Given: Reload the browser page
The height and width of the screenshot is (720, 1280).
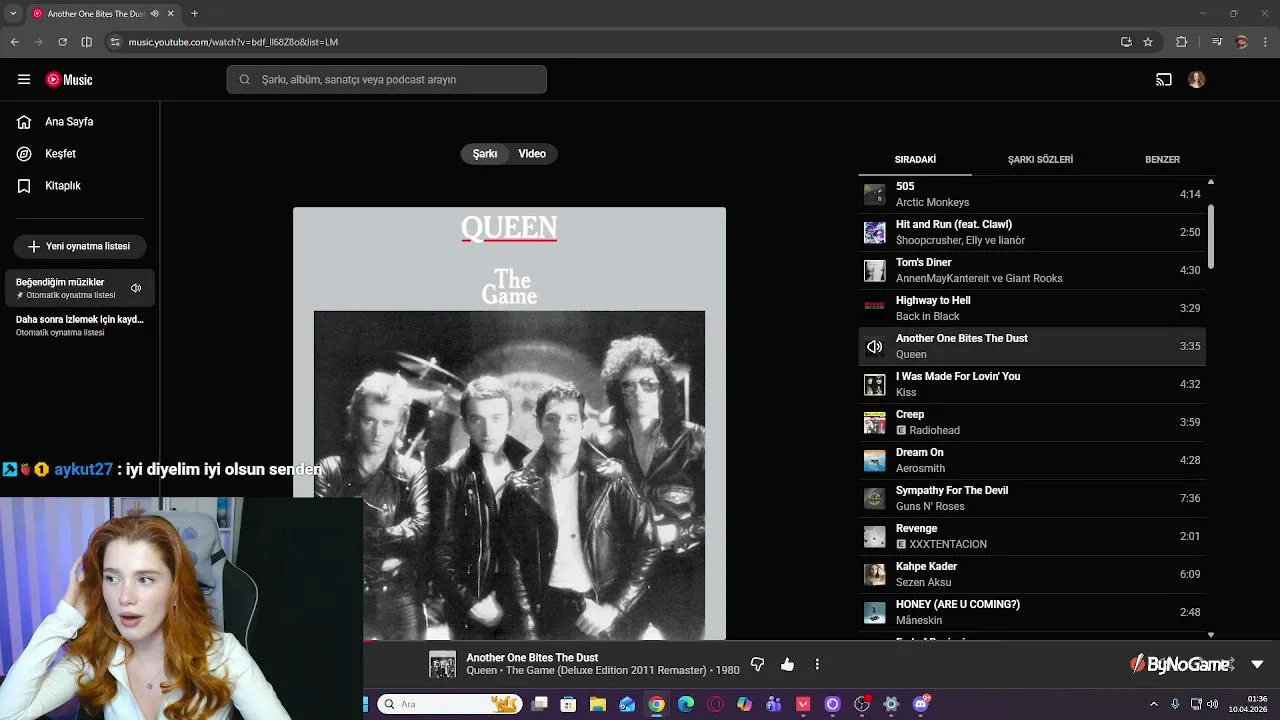Looking at the screenshot, I should pyautogui.click(x=62, y=42).
